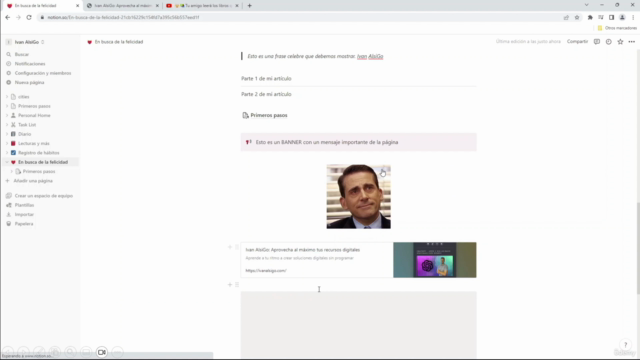
Task: Collapse En busca de la felicidad page
Action: click(7, 162)
